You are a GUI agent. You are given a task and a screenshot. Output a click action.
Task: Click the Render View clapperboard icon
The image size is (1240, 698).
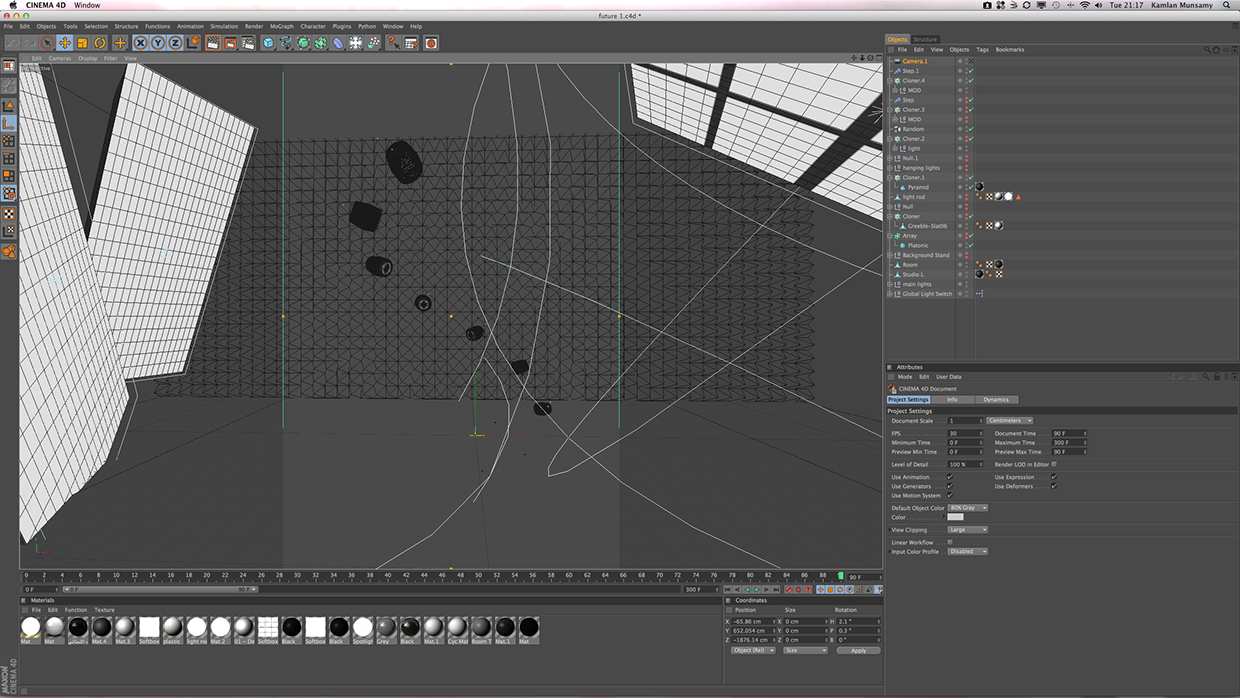click(213, 43)
